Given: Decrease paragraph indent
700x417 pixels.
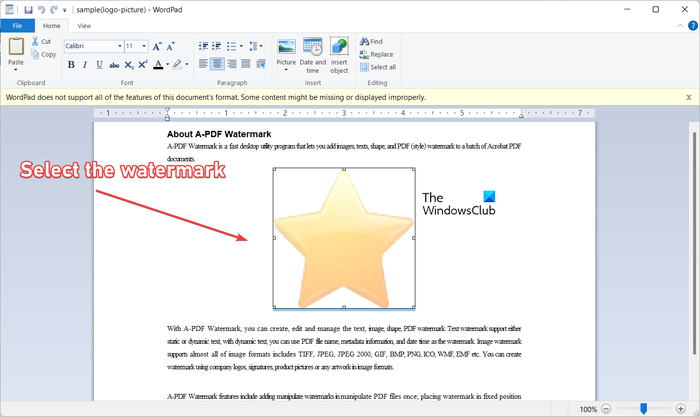Looking at the screenshot, I should [x=203, y=46].
